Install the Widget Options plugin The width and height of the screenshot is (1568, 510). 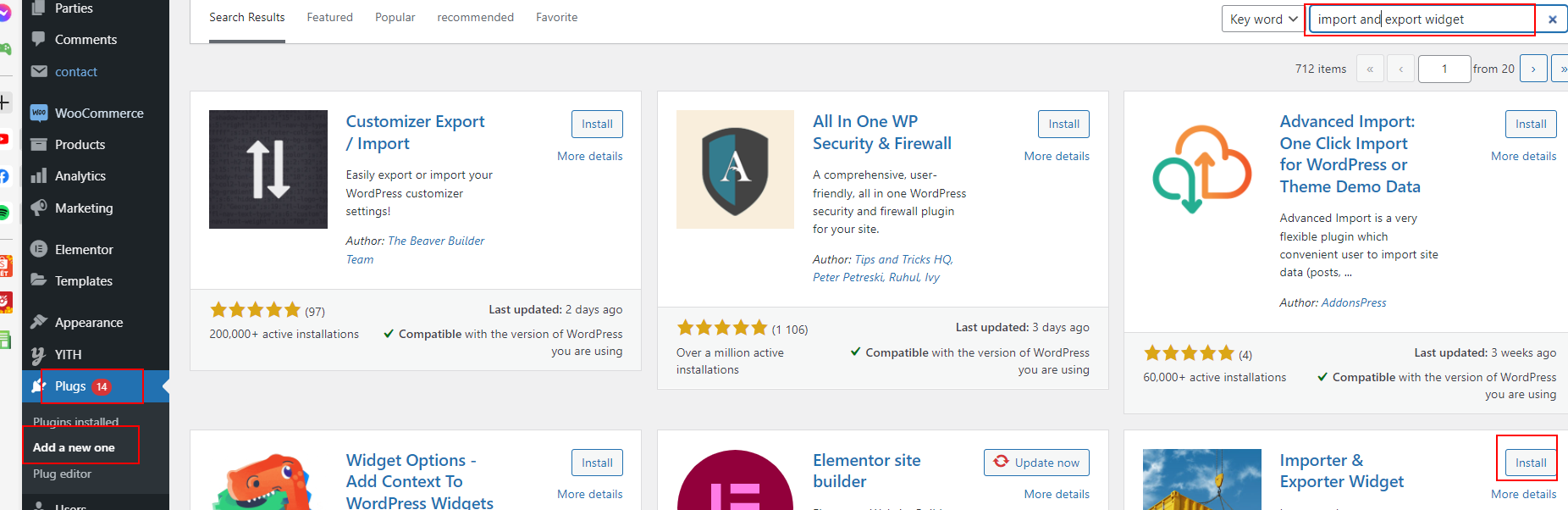597,463
